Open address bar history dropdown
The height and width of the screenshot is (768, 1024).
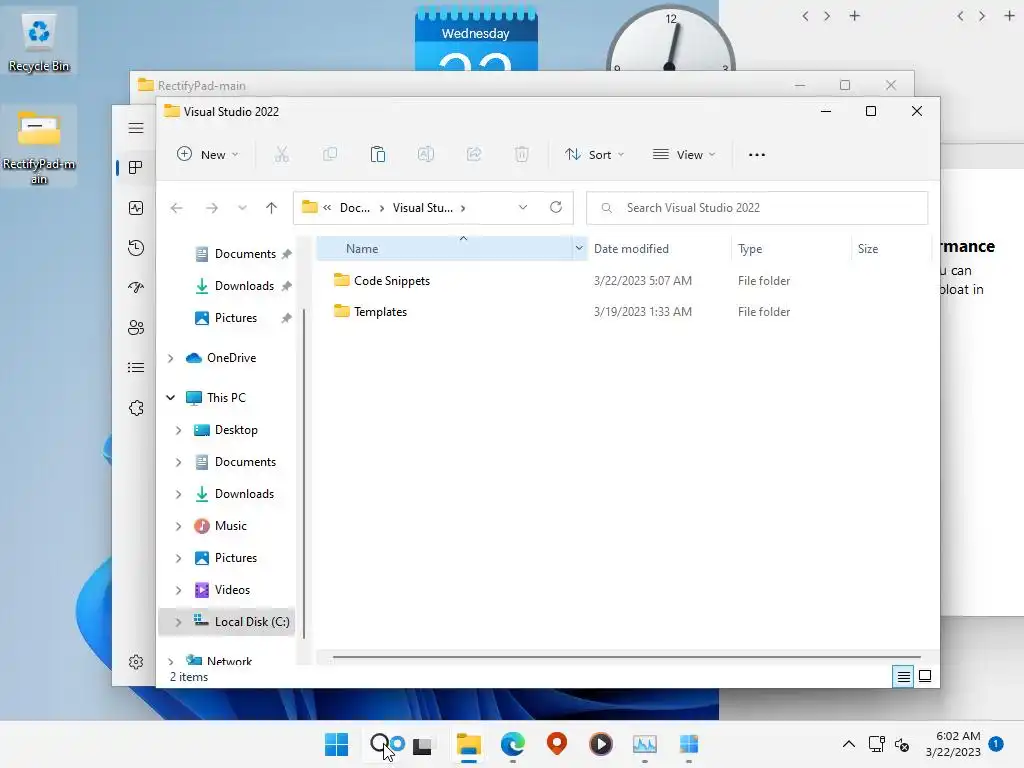click(x=522, y=208)
